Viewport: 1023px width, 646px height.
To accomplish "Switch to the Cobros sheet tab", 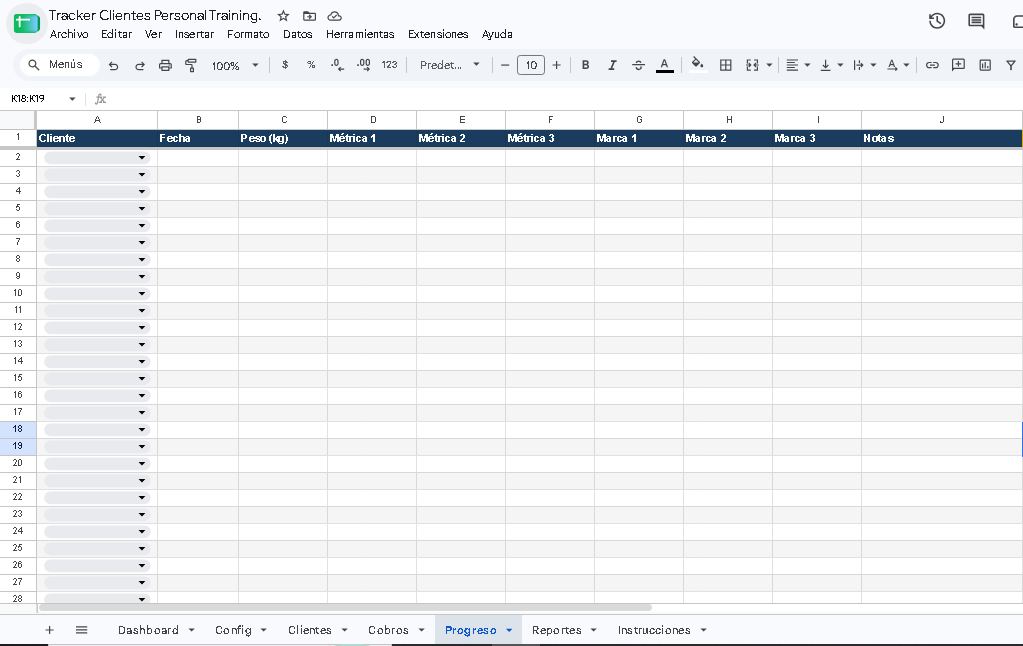I will pos(388,630).
